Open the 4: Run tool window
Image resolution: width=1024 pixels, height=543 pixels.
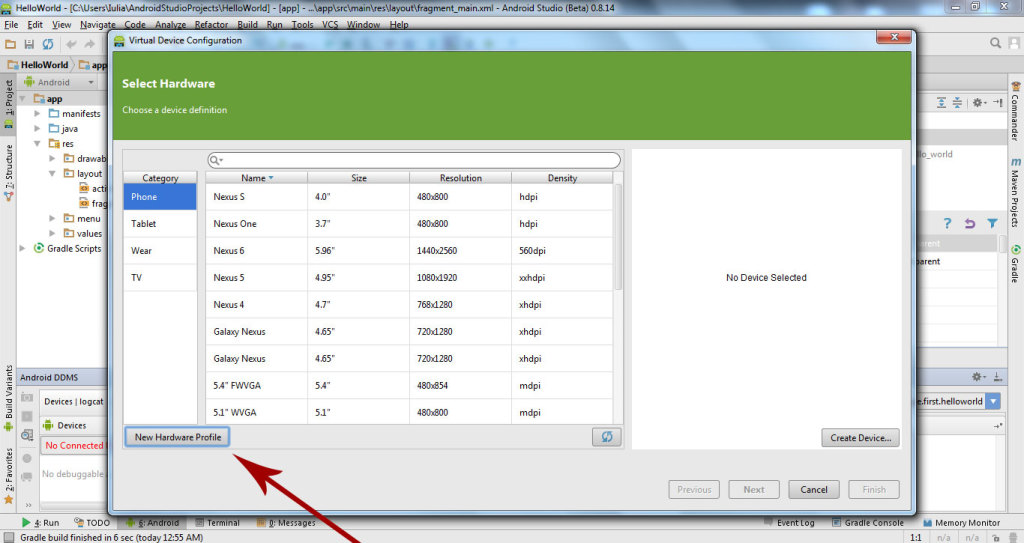40,523
